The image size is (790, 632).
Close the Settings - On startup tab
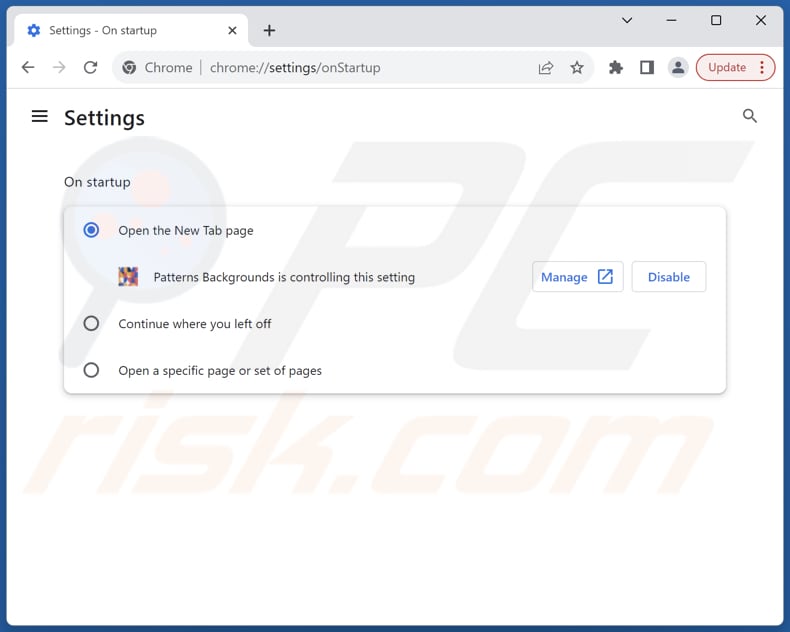tap(232, 31)
